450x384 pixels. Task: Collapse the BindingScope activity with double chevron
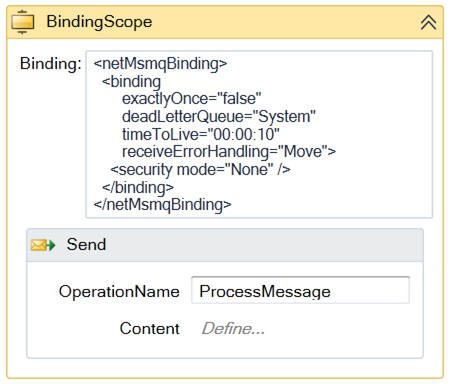pos(428,22)
